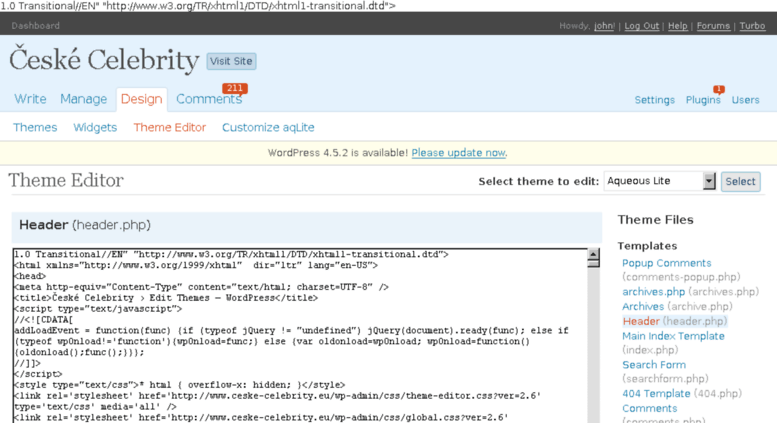Viewport: 777px width, 423px height.
Task: Open the Header template file
Action: 641,321
